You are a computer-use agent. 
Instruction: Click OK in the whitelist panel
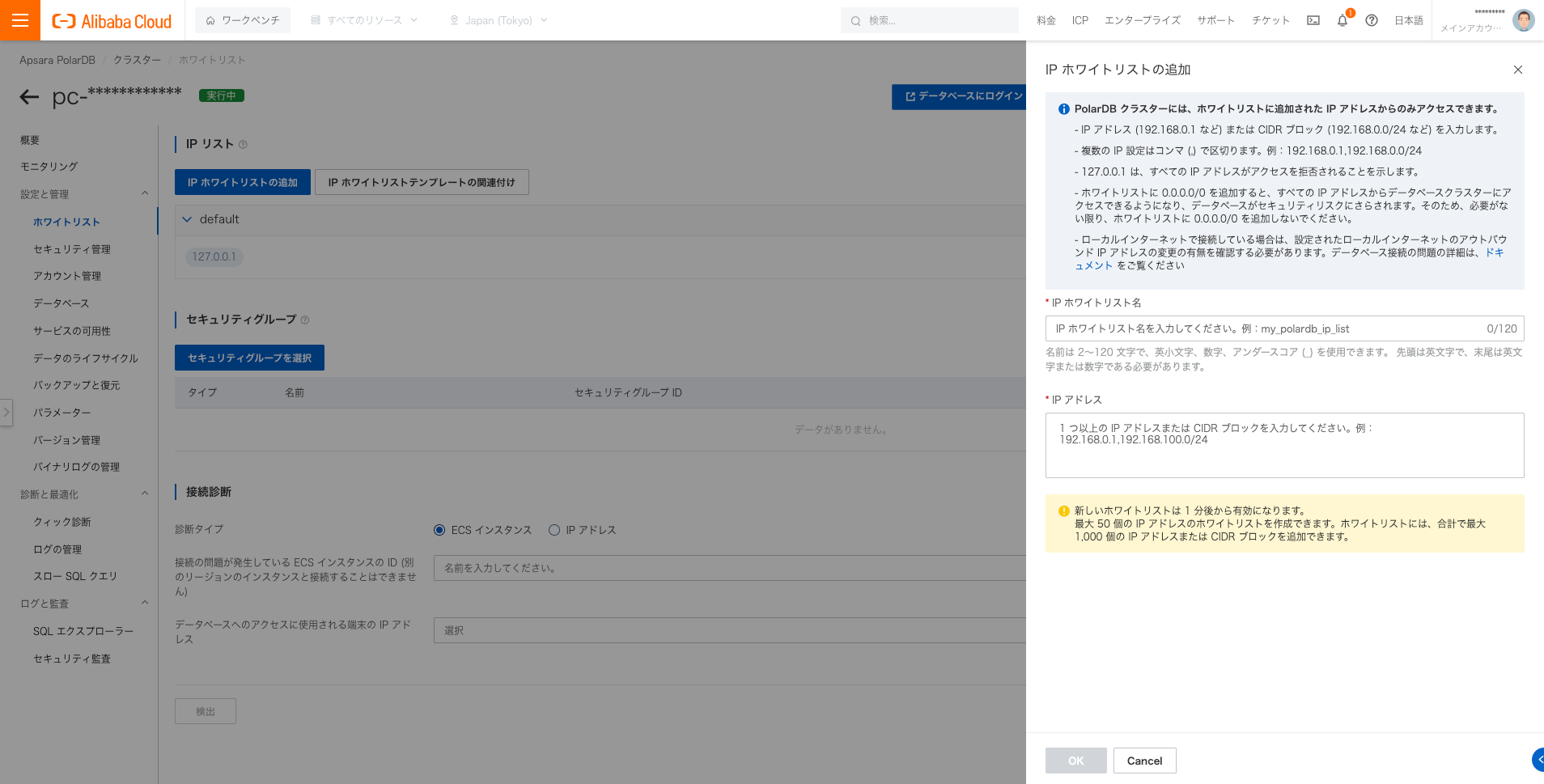click(1076, 761)
